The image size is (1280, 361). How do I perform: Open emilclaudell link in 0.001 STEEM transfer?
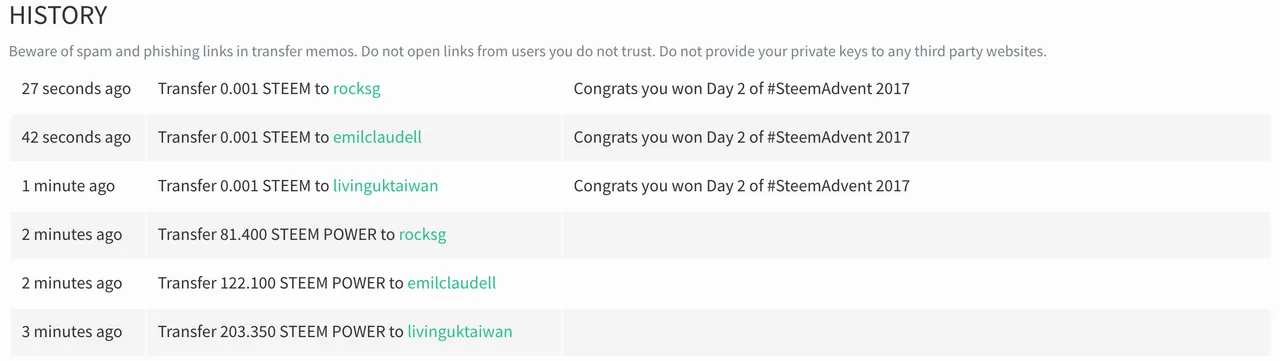click(x=377, y=137)
